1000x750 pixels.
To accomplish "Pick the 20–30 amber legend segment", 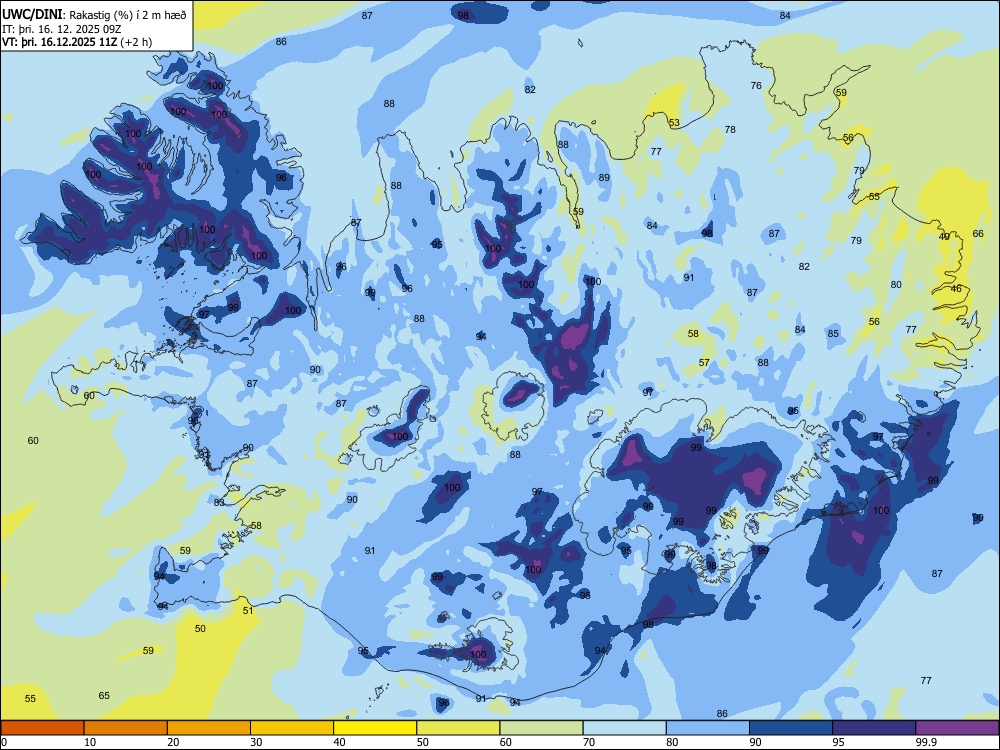I will coord(209,728).
